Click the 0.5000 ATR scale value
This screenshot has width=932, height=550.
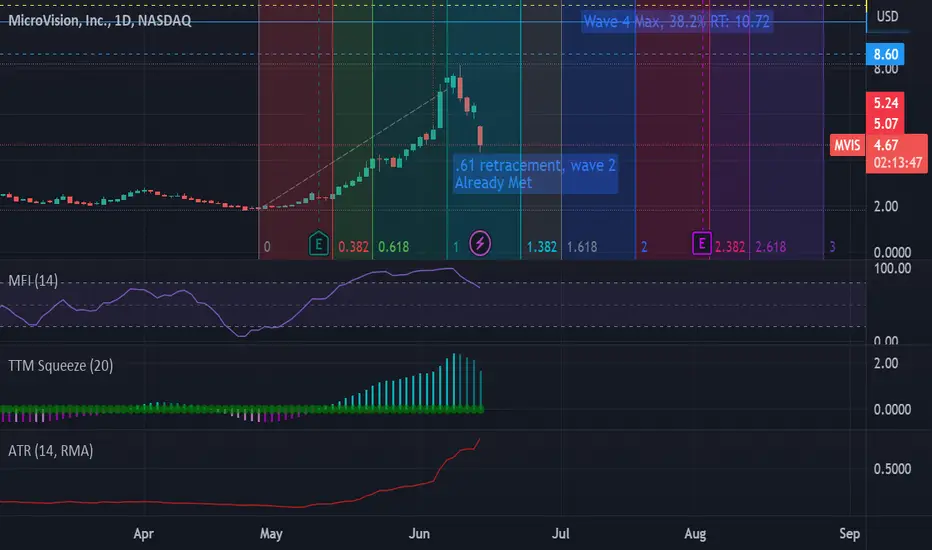tap(892, 469)
